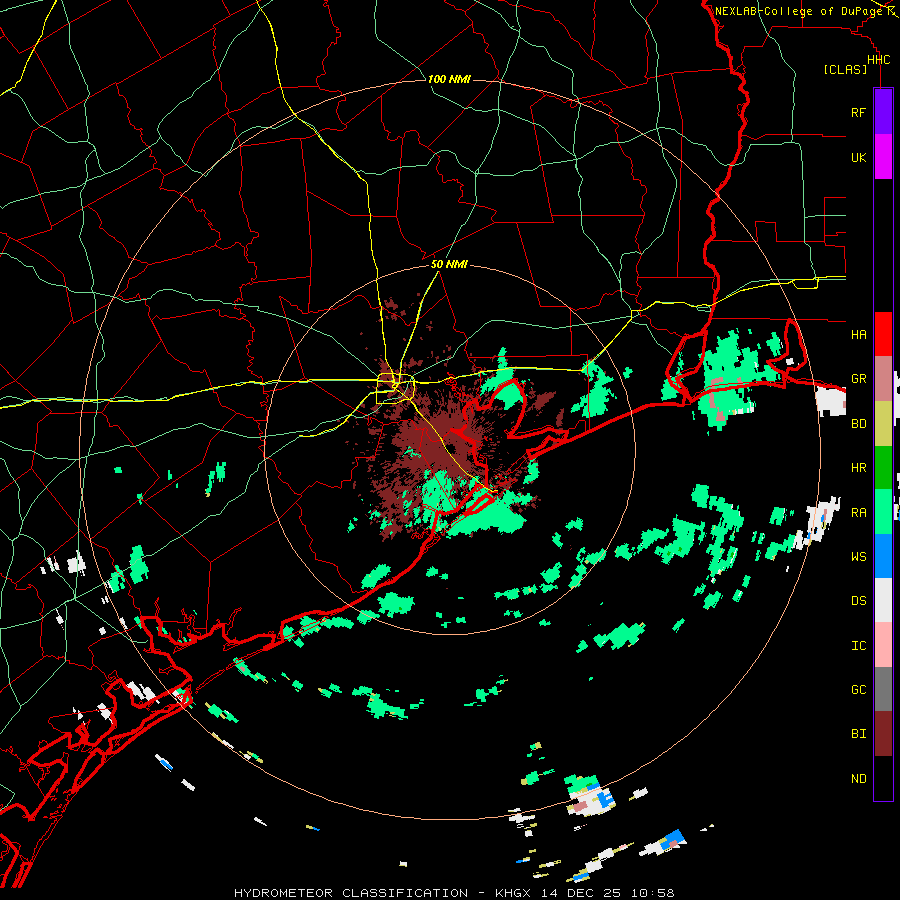
Task: Click the RA legend label
Action: coord(858,512)
